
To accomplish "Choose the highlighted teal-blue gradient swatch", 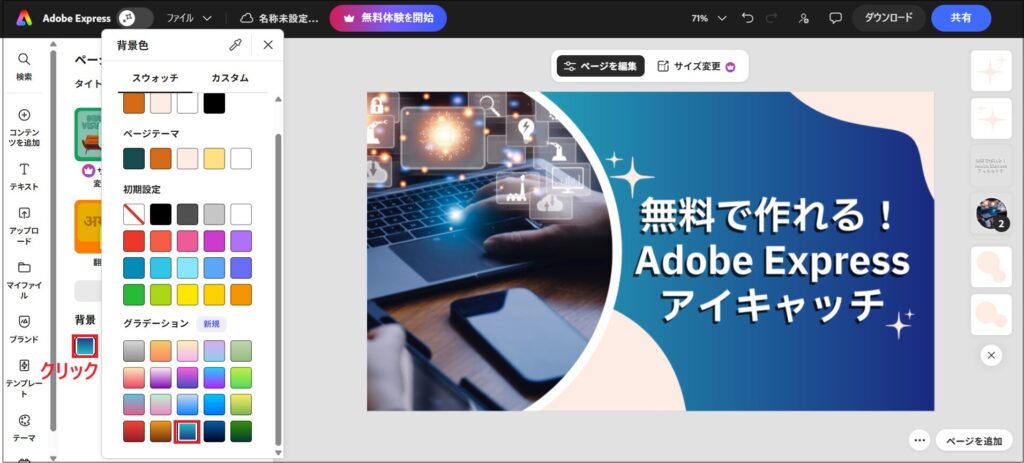I will 187,431.
